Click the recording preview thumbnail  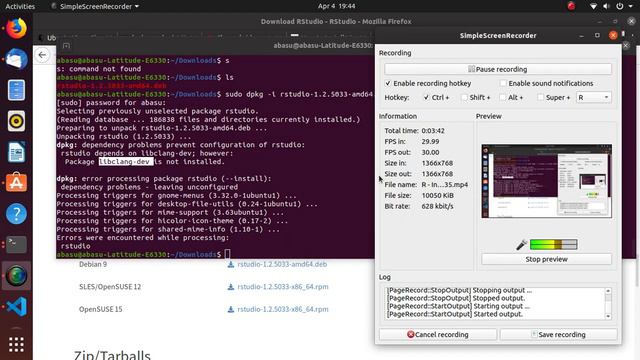point(547,181)
